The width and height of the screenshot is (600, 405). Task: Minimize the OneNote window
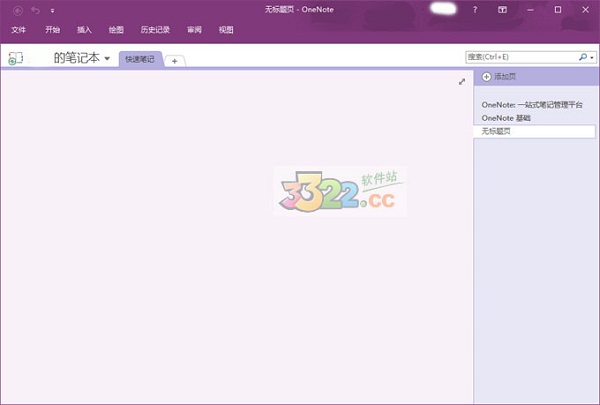tap(530, 10)
